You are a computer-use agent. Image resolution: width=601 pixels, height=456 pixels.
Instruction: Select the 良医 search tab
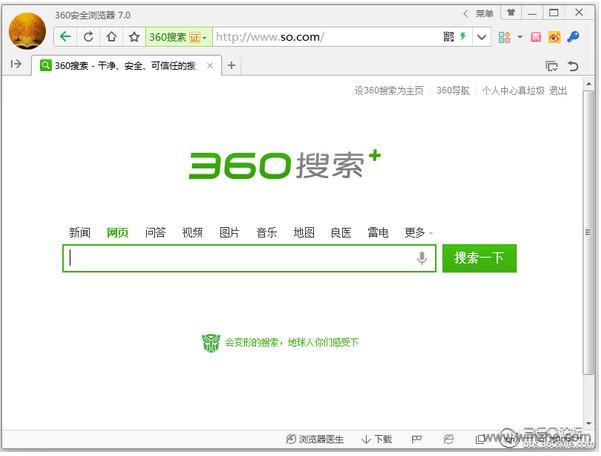[341, 233]
